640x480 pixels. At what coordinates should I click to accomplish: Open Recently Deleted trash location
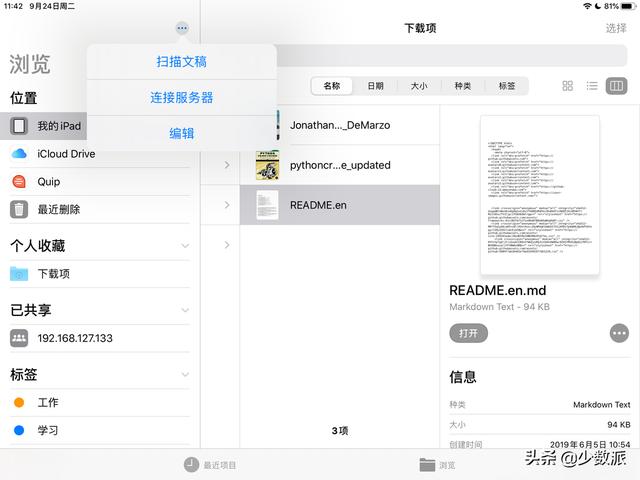tap(100, 209)
